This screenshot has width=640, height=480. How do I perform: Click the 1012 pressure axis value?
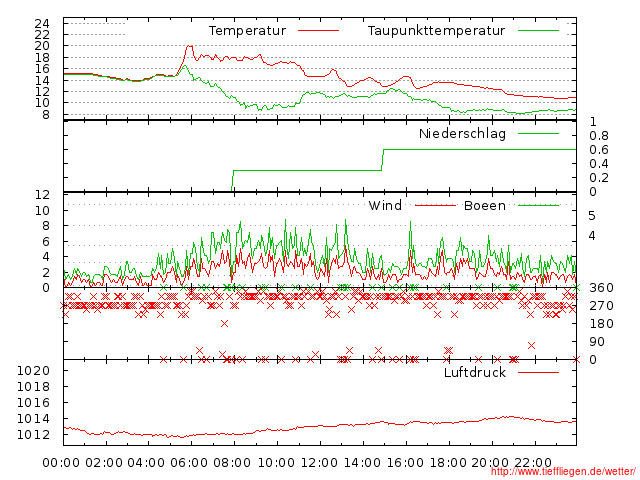coord(33,435)
